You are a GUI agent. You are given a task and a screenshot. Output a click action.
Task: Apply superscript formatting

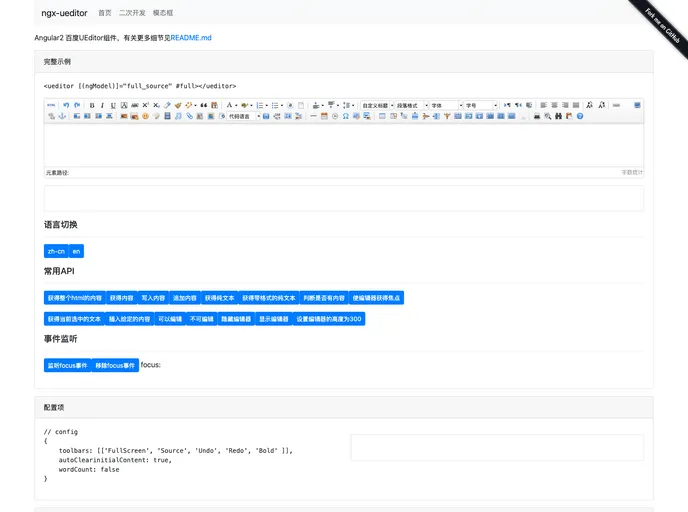[145, 105]
